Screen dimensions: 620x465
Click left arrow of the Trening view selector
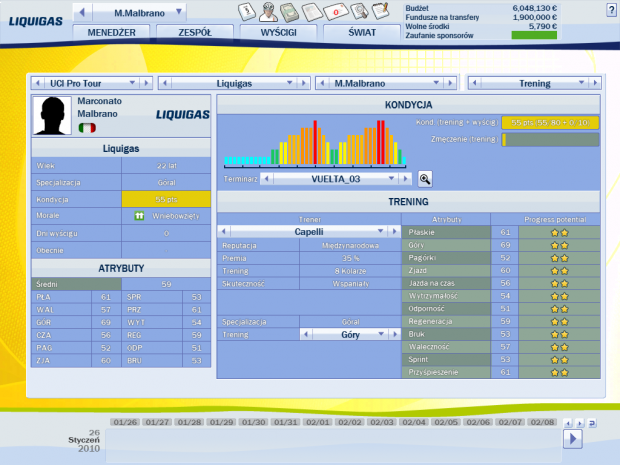[x=474, y=83]
